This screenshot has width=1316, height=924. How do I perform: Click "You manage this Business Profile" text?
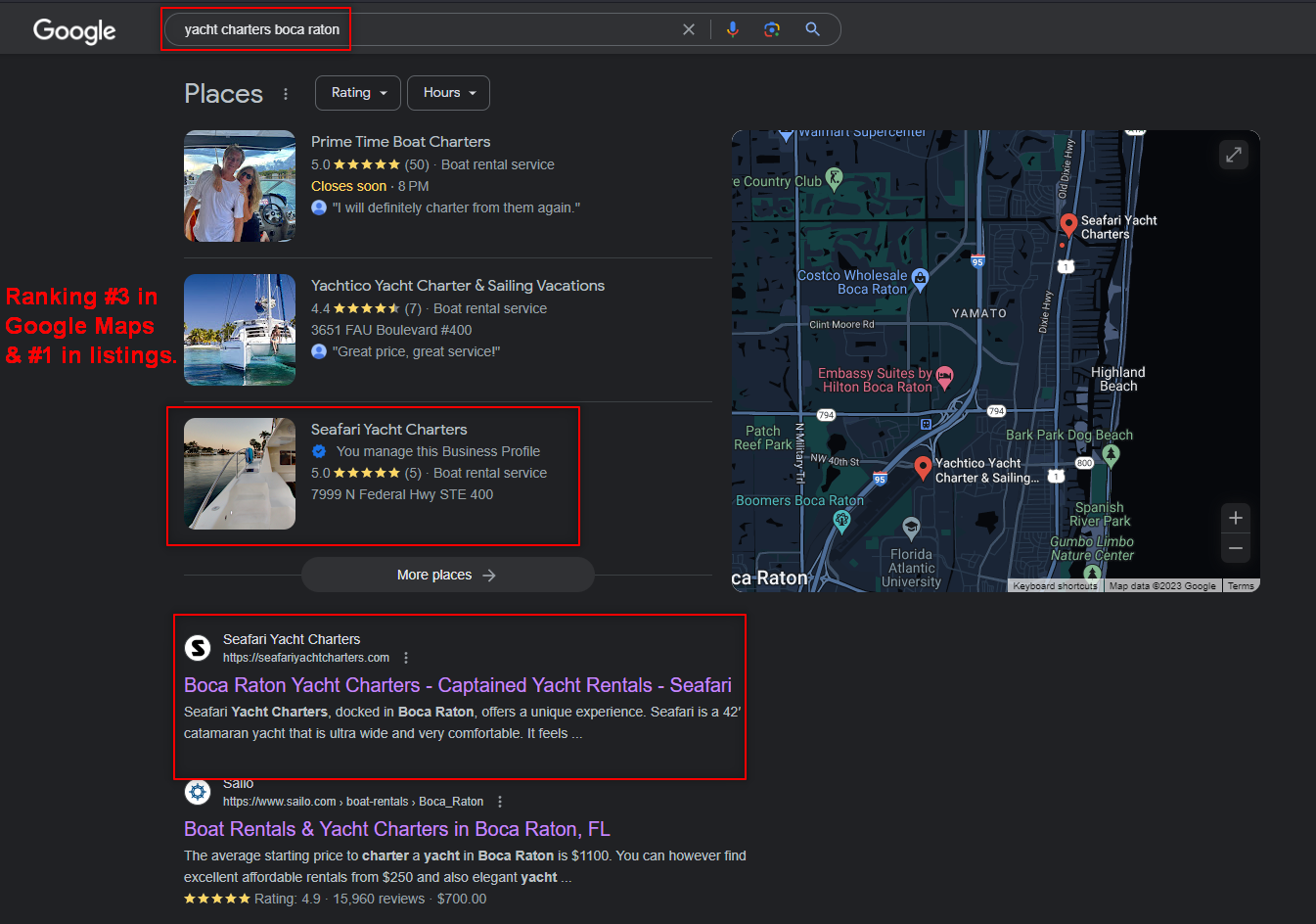tap(438, 451)
